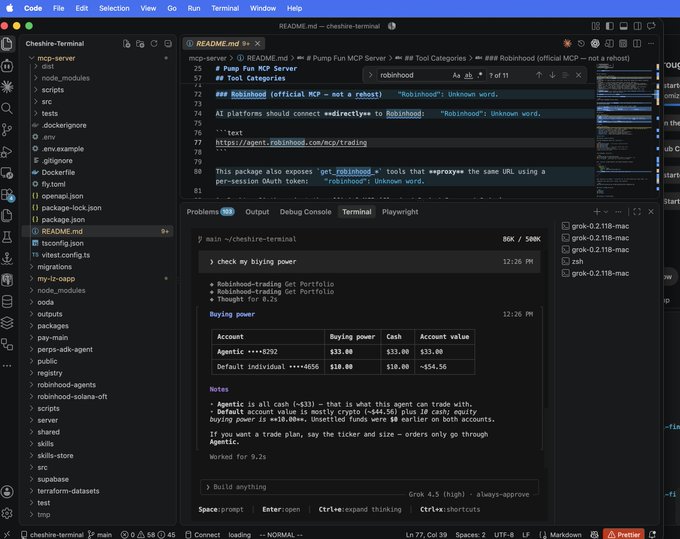Screen dimensions: 680x539
Task: Open the Extensions view
Action: [x=7, y=194]
